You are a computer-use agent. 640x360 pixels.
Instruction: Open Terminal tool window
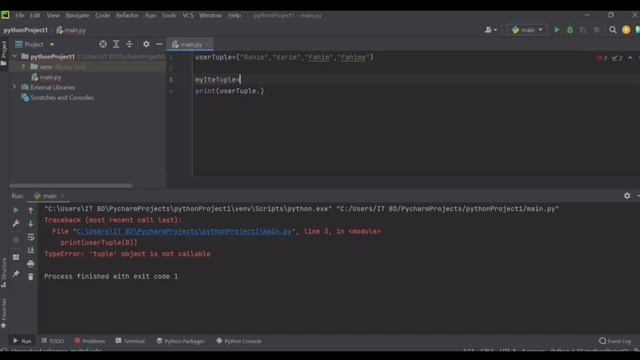point(130,341)
